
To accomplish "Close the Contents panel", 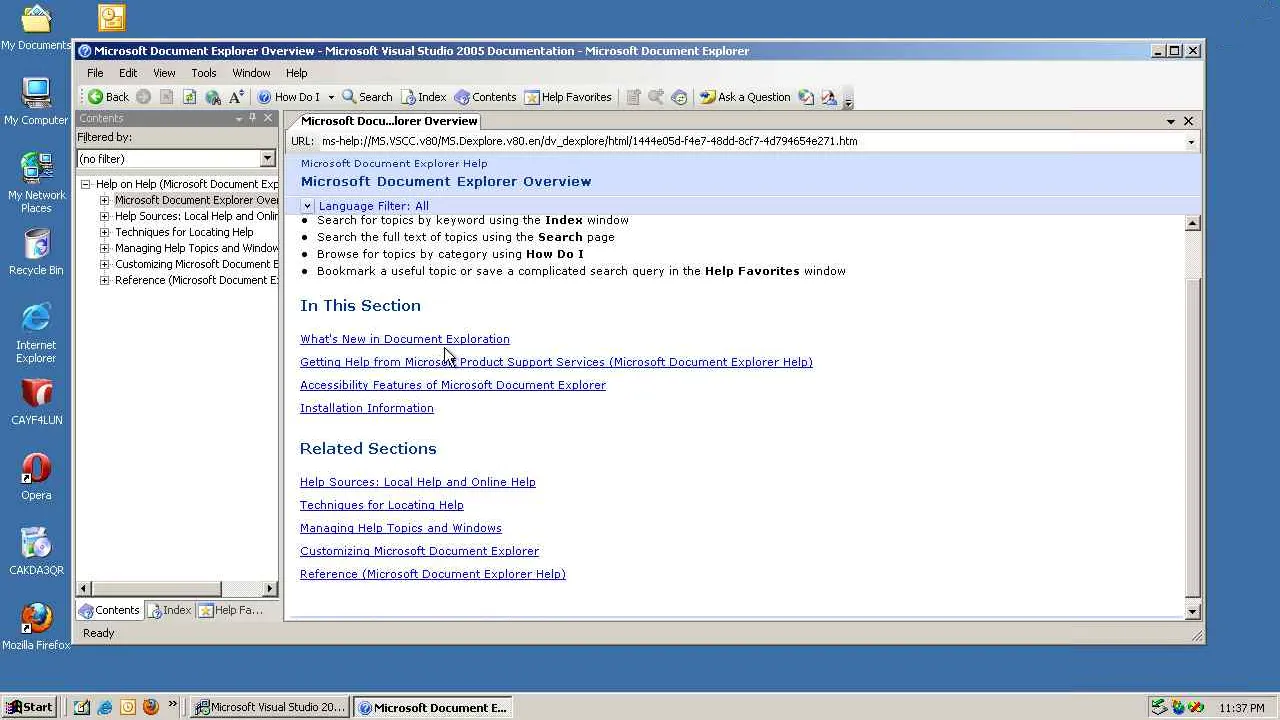I will 268,118.
